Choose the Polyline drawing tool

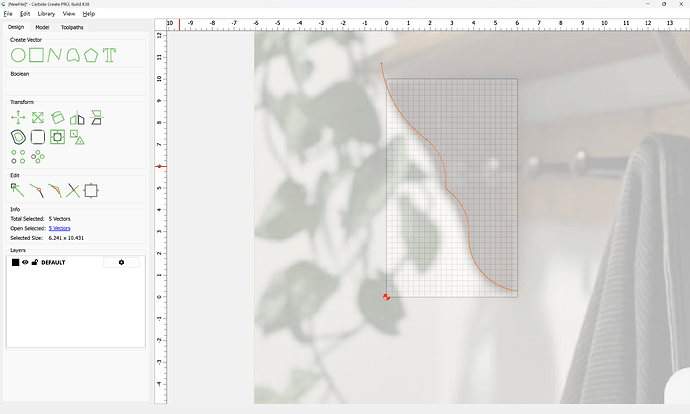pos(54,55)
